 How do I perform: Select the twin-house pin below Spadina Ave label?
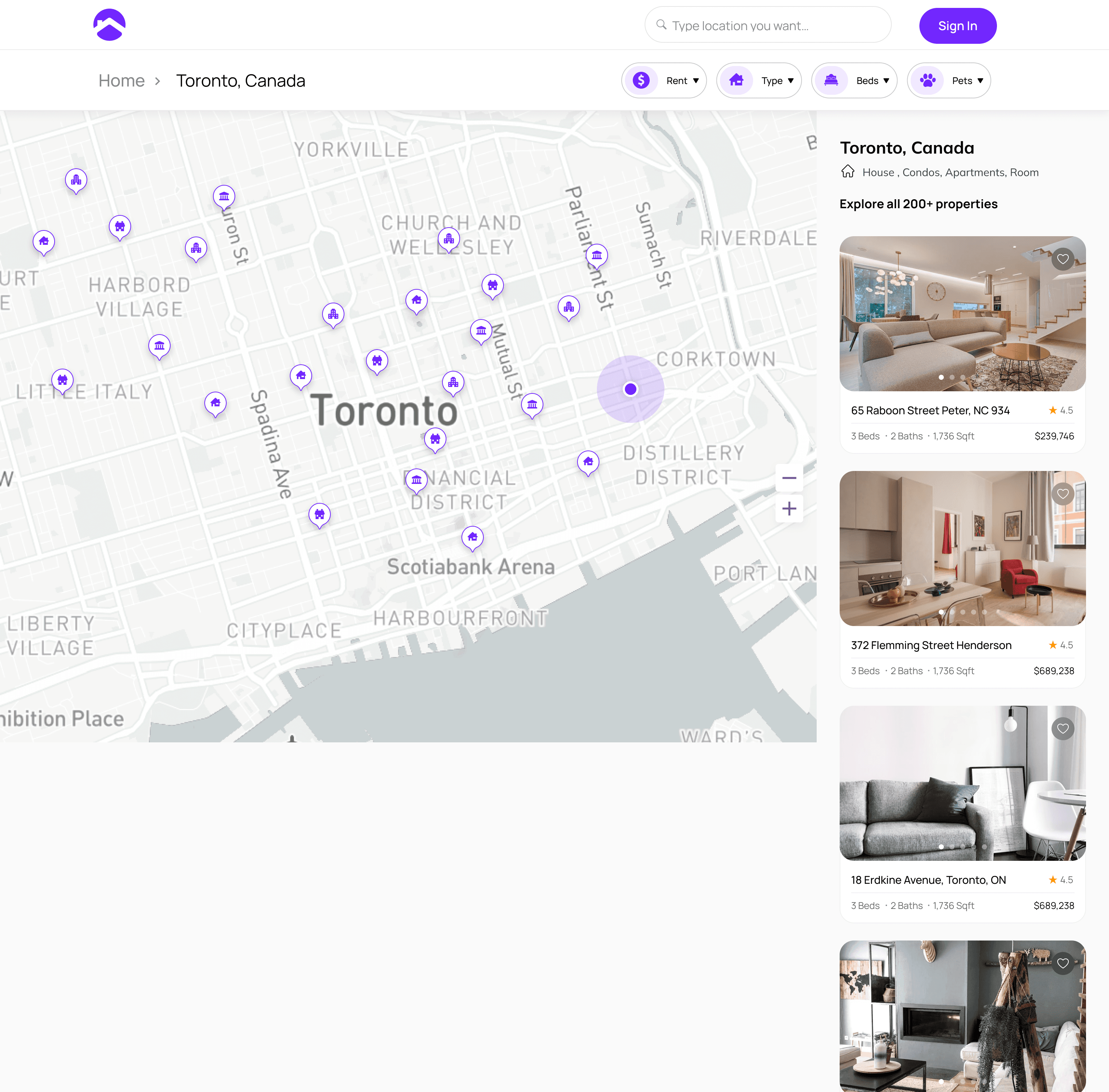click(x=320, y=516)
